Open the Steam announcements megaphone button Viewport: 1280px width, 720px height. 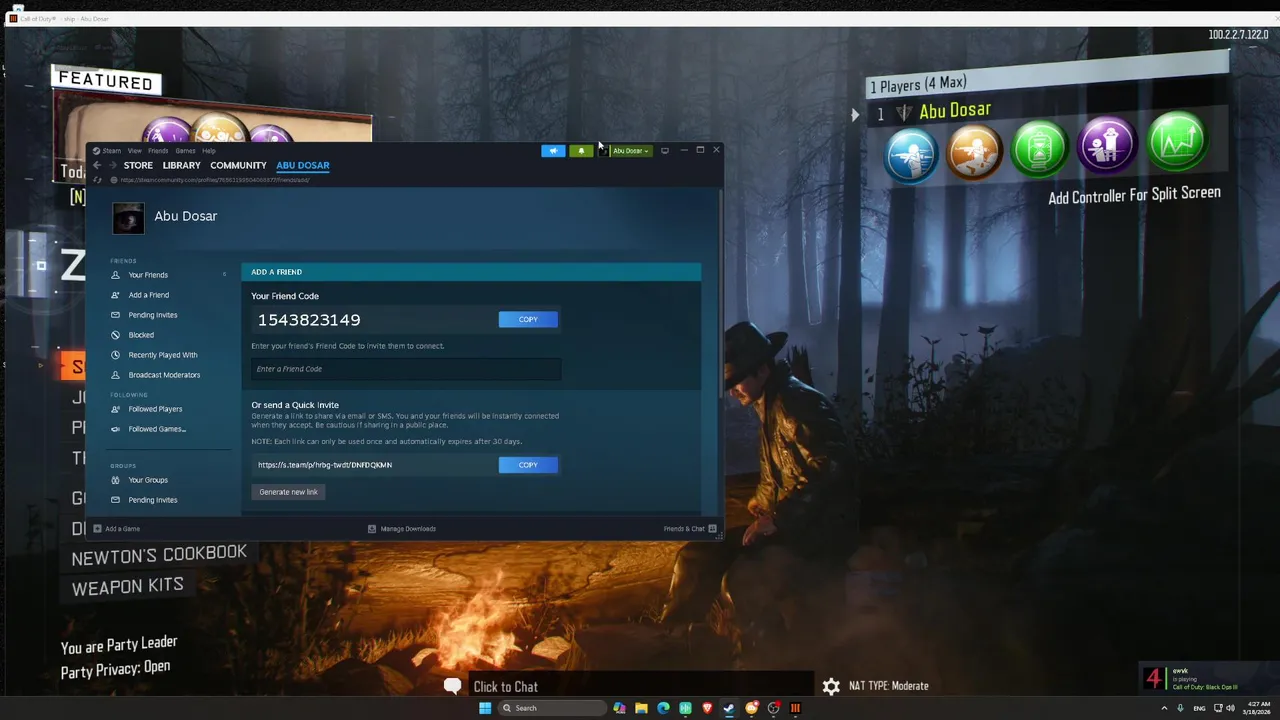pyautogui.click(x=553, y=151)
